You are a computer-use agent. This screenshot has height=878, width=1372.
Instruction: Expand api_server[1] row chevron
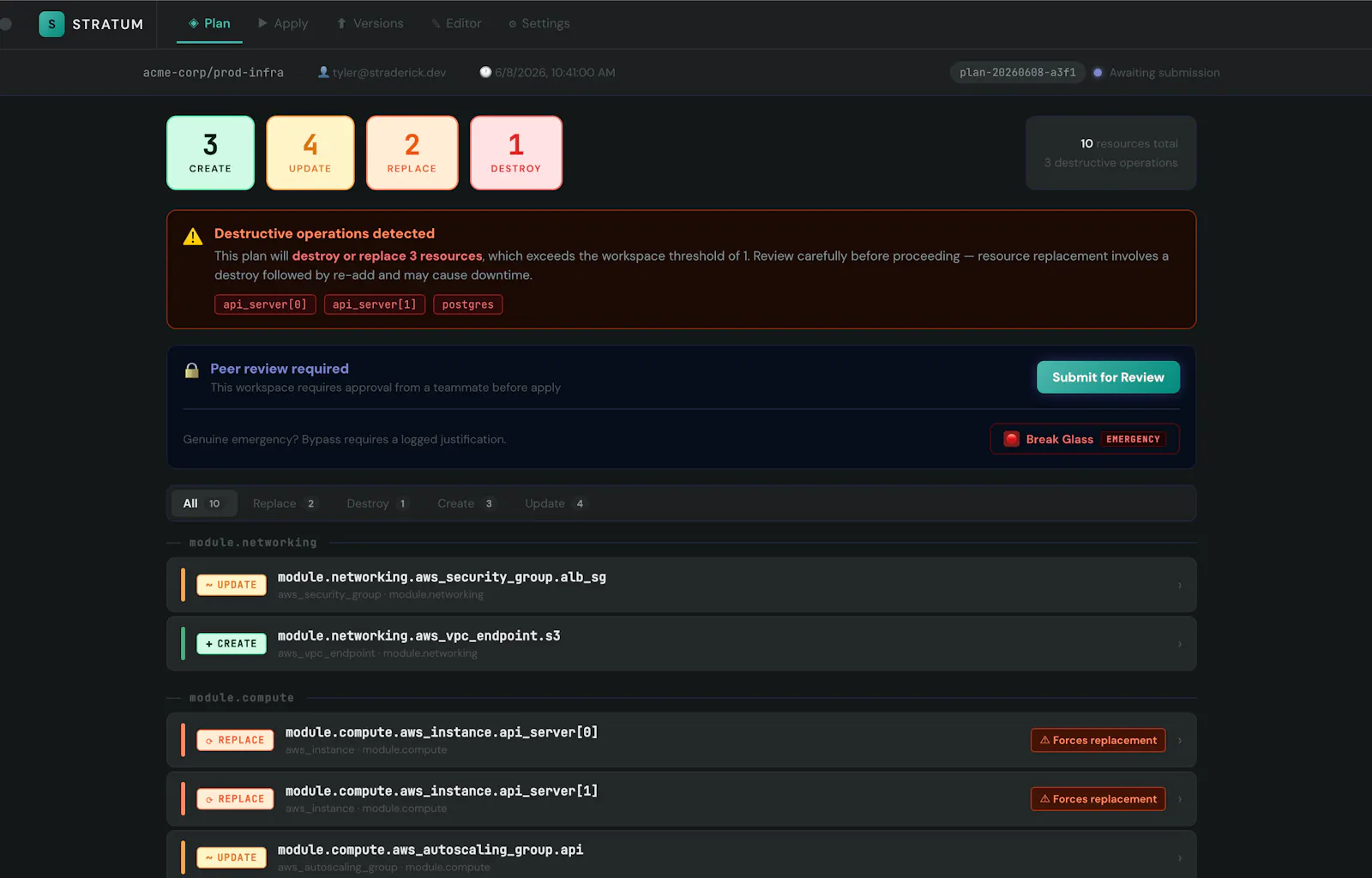1180,799
